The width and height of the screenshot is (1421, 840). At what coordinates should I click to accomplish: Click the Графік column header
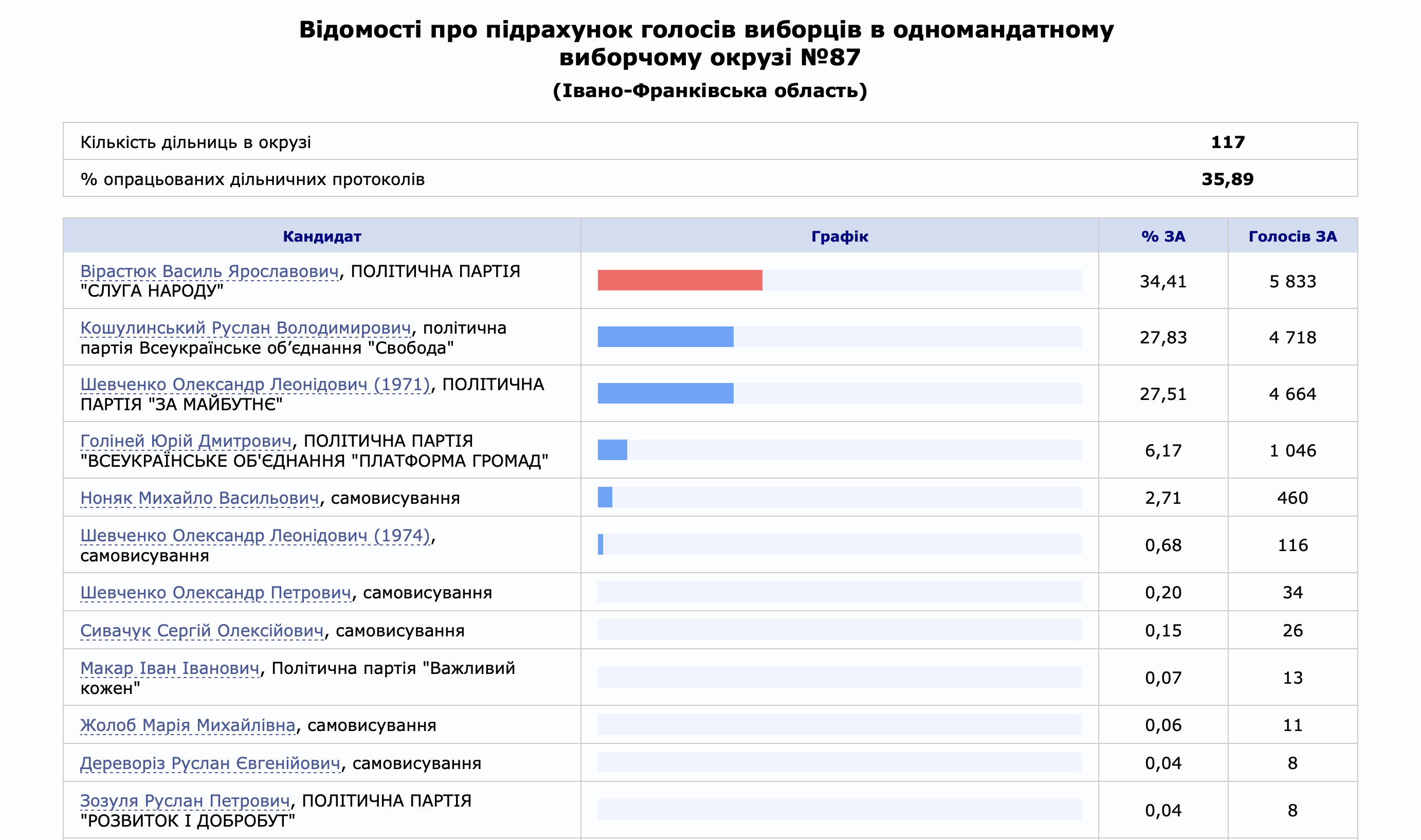pyautogui.click(x=839, y=236)
